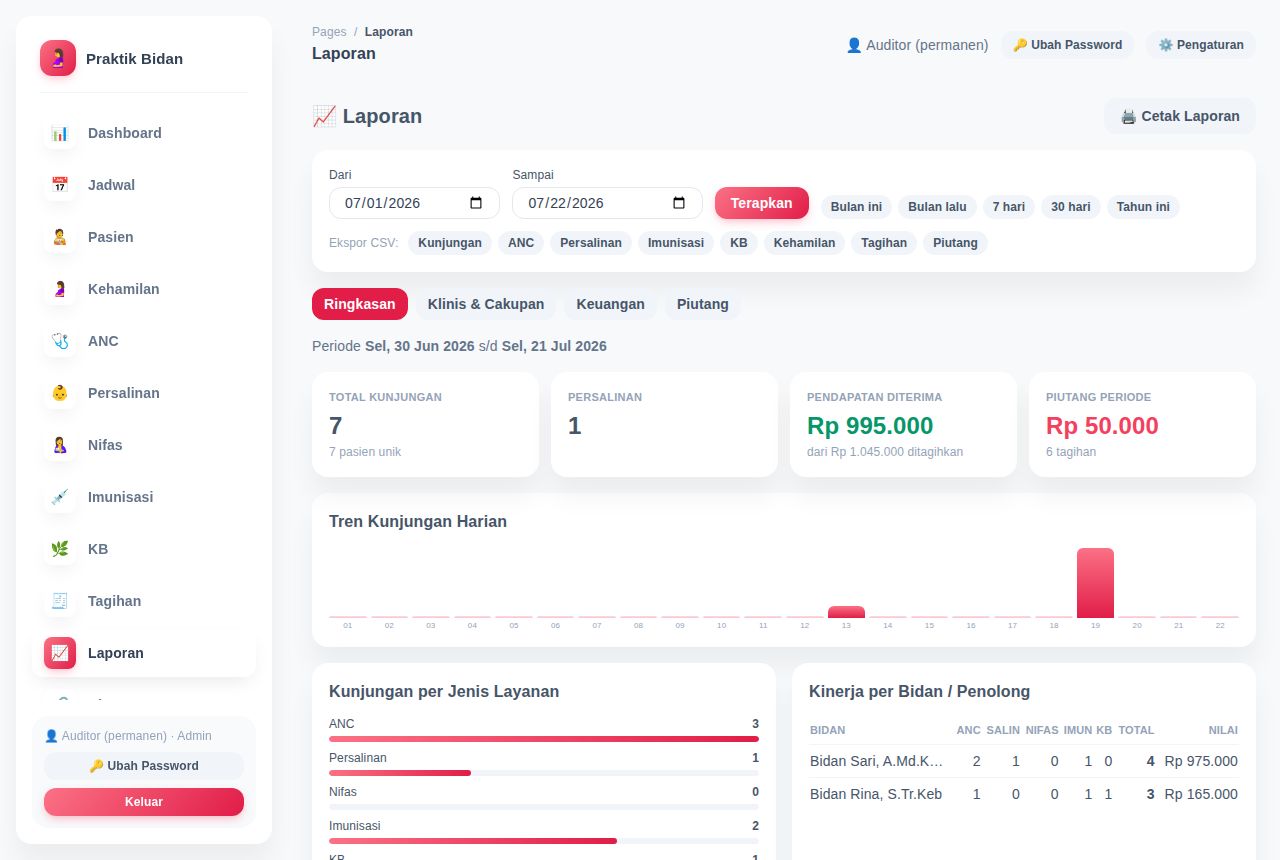Viewport: 1280px width, 860px height.
Task: Select the Bulan ini preset
Action: tap(856, 207)
